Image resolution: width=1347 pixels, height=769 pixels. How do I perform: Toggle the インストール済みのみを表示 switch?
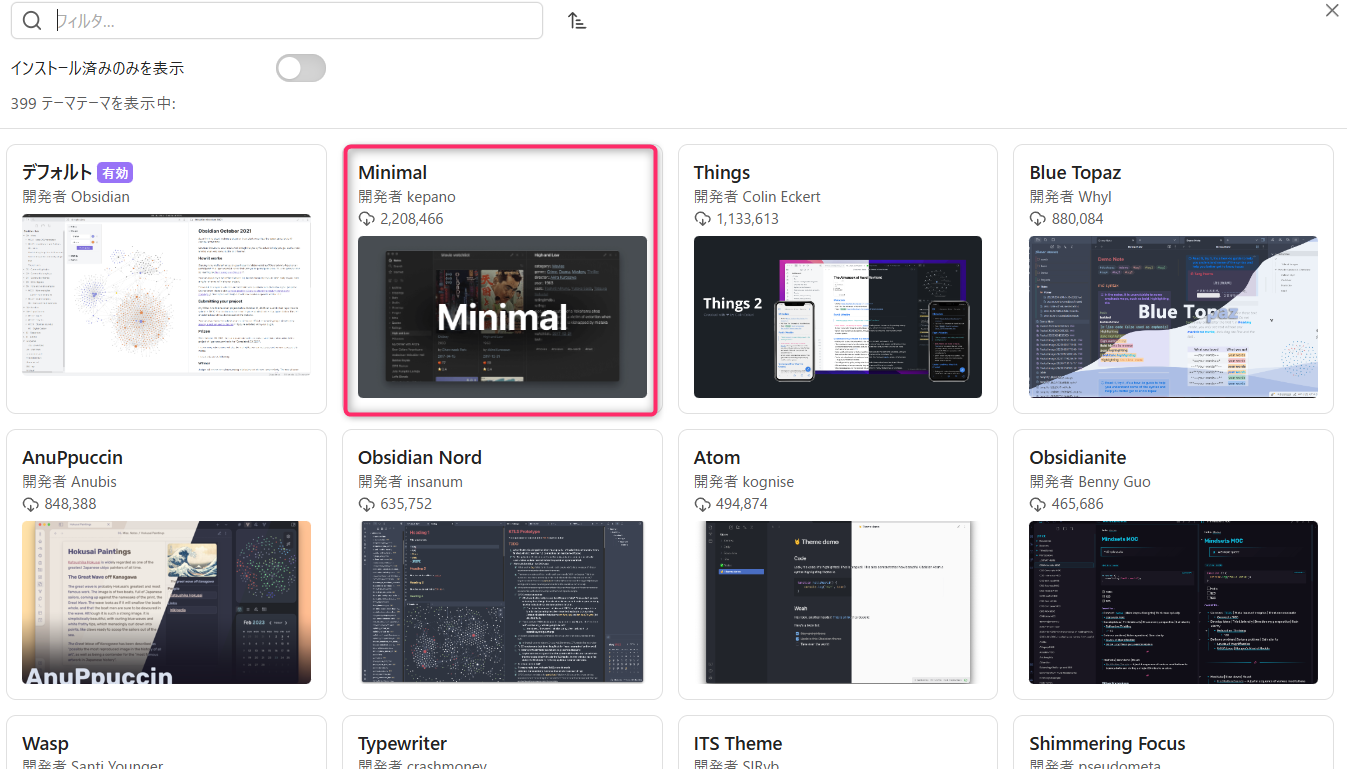[x=301, y=68]
